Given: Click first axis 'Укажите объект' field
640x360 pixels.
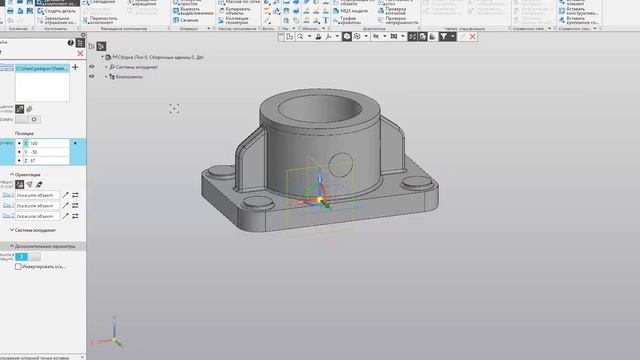Looking at the screenshot, I should 37,195.
